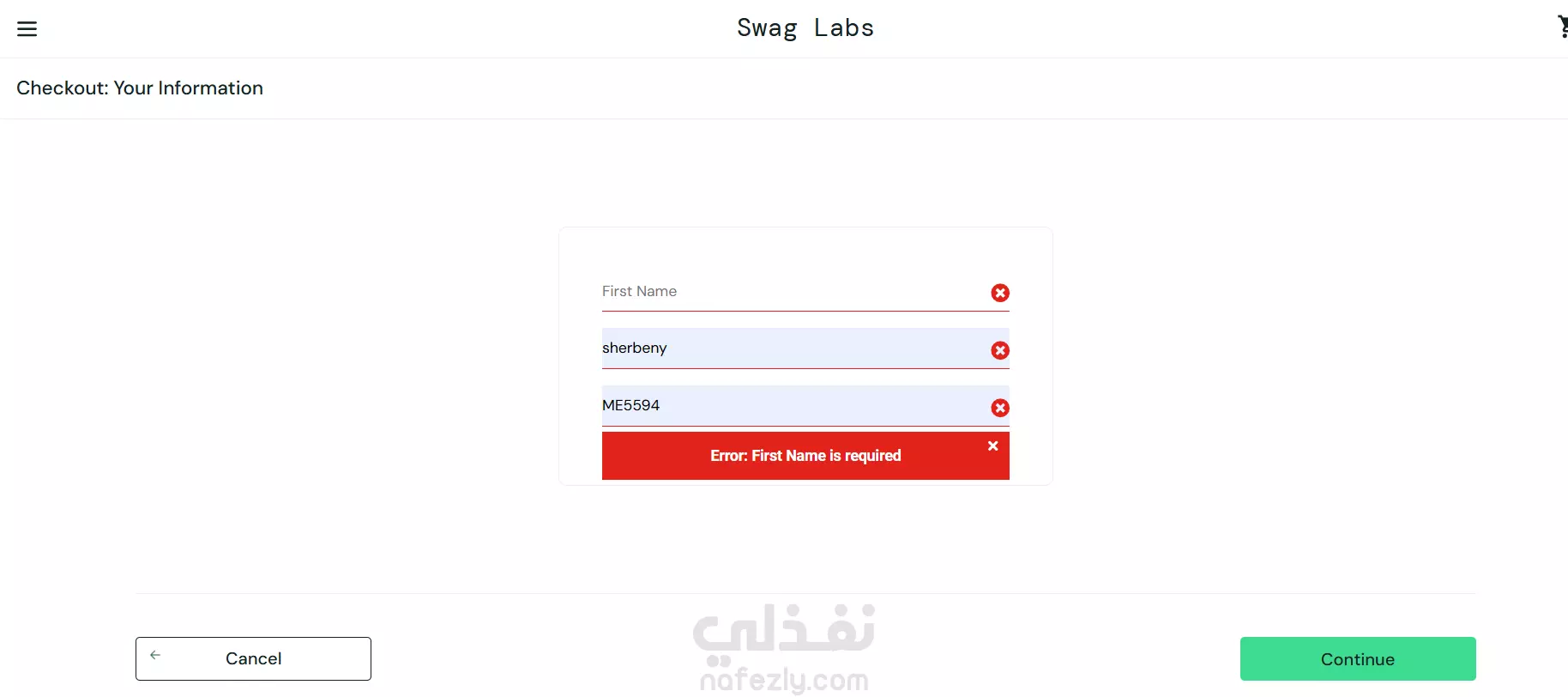Viewport: 1568px width, 697px height.
Task: Dismiss the First Name required error
Action: tap(992, 445)
